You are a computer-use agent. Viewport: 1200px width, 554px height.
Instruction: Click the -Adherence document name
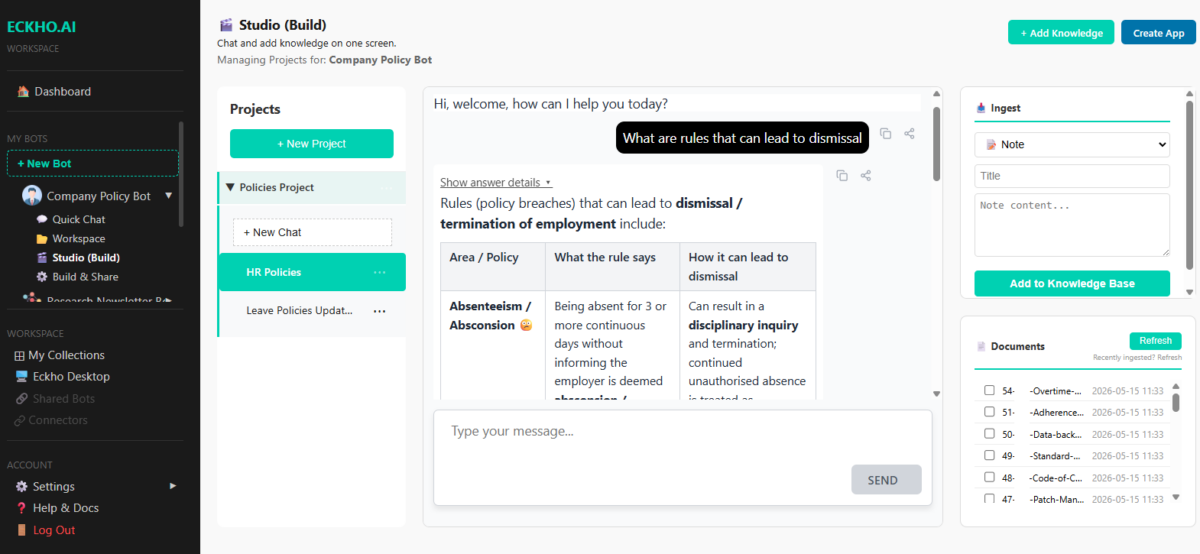coord(1056,412)
